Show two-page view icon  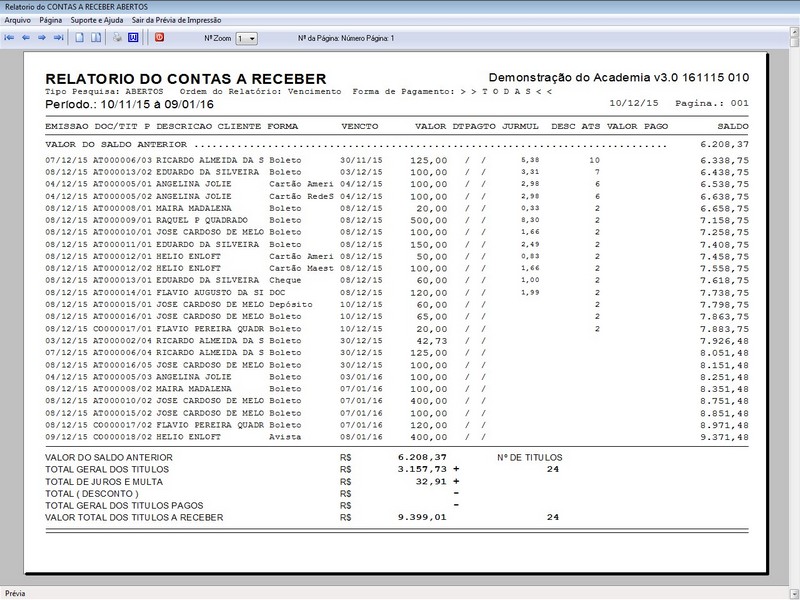pyautogui.click(x=96, y=38)
